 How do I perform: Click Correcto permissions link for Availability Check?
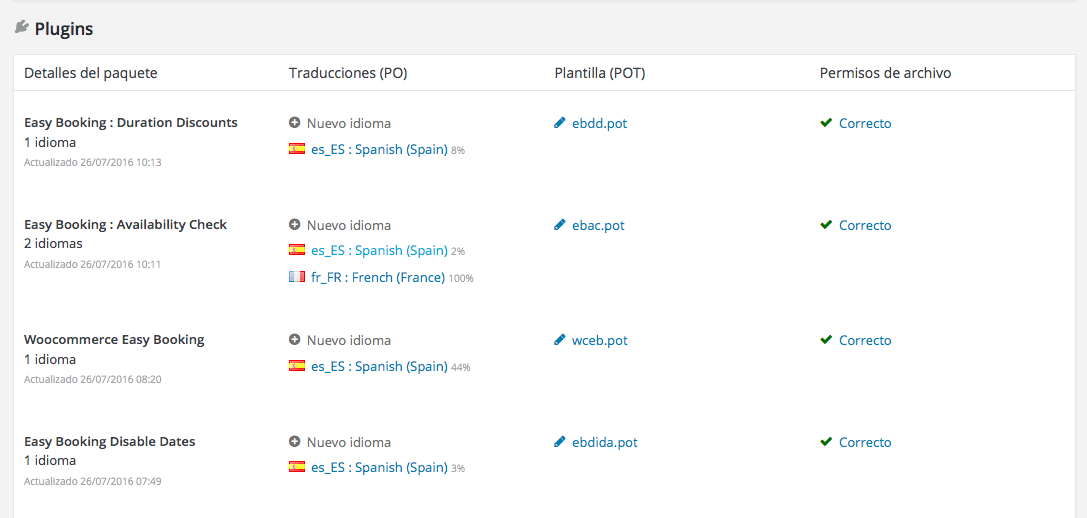pyautogui.click(x=865, y=225)
